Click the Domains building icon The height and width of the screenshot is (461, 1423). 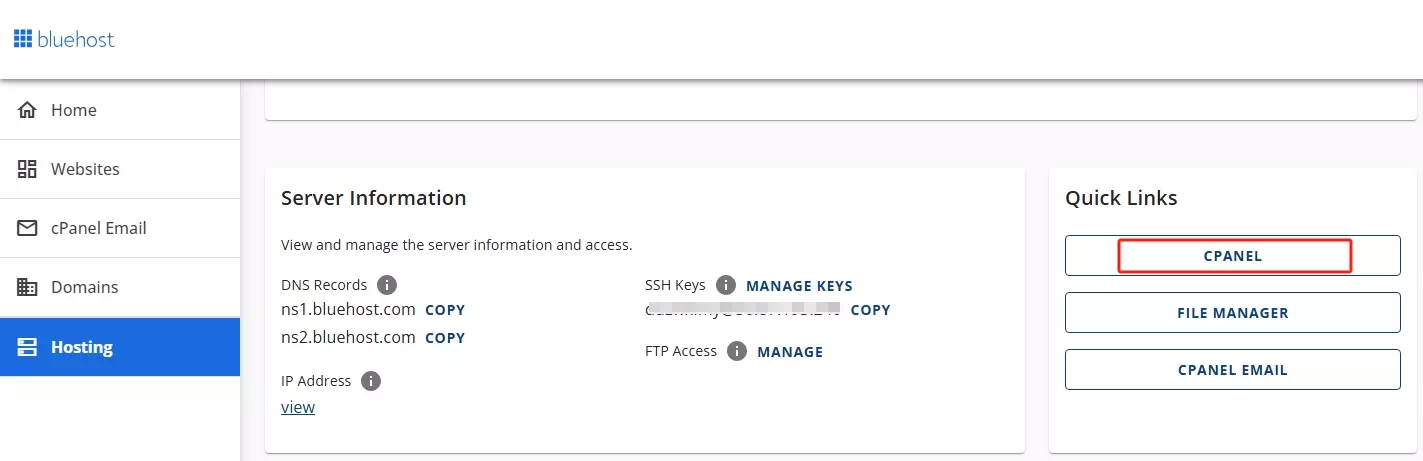click(x=28, y=287)
